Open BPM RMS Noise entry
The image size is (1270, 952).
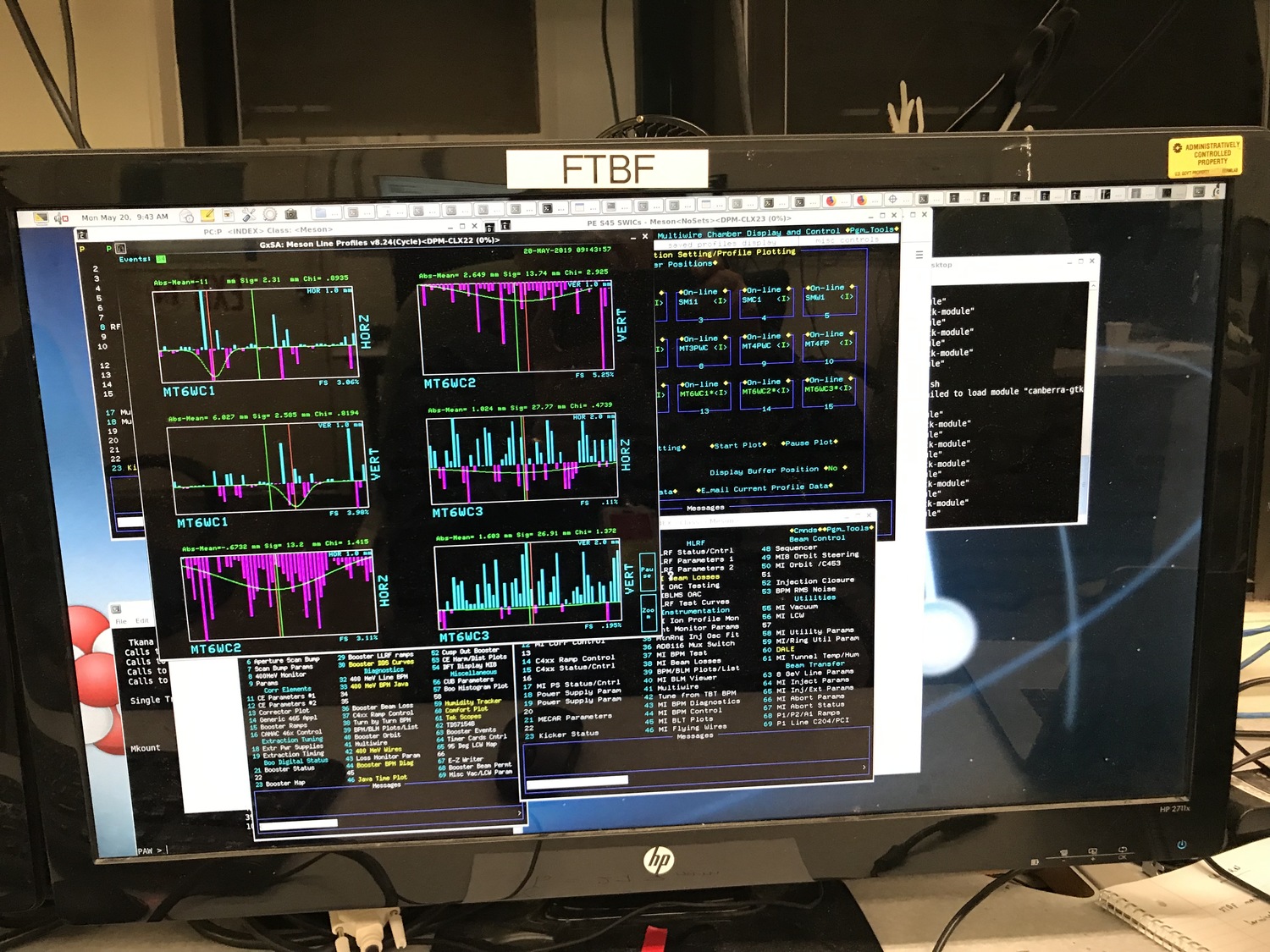pos(806,590)
